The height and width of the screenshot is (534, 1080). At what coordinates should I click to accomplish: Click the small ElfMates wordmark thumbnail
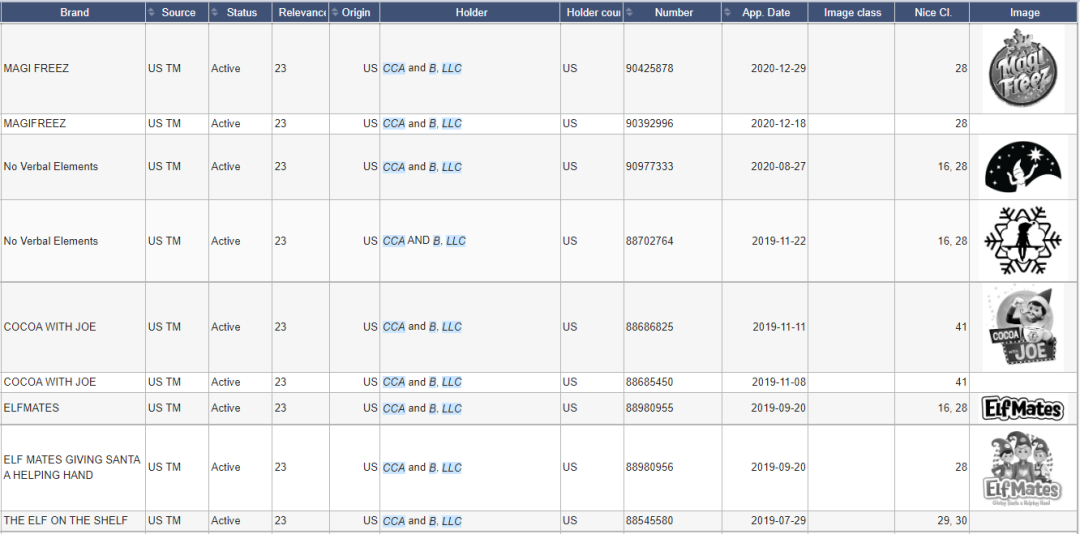point(1022,408)
